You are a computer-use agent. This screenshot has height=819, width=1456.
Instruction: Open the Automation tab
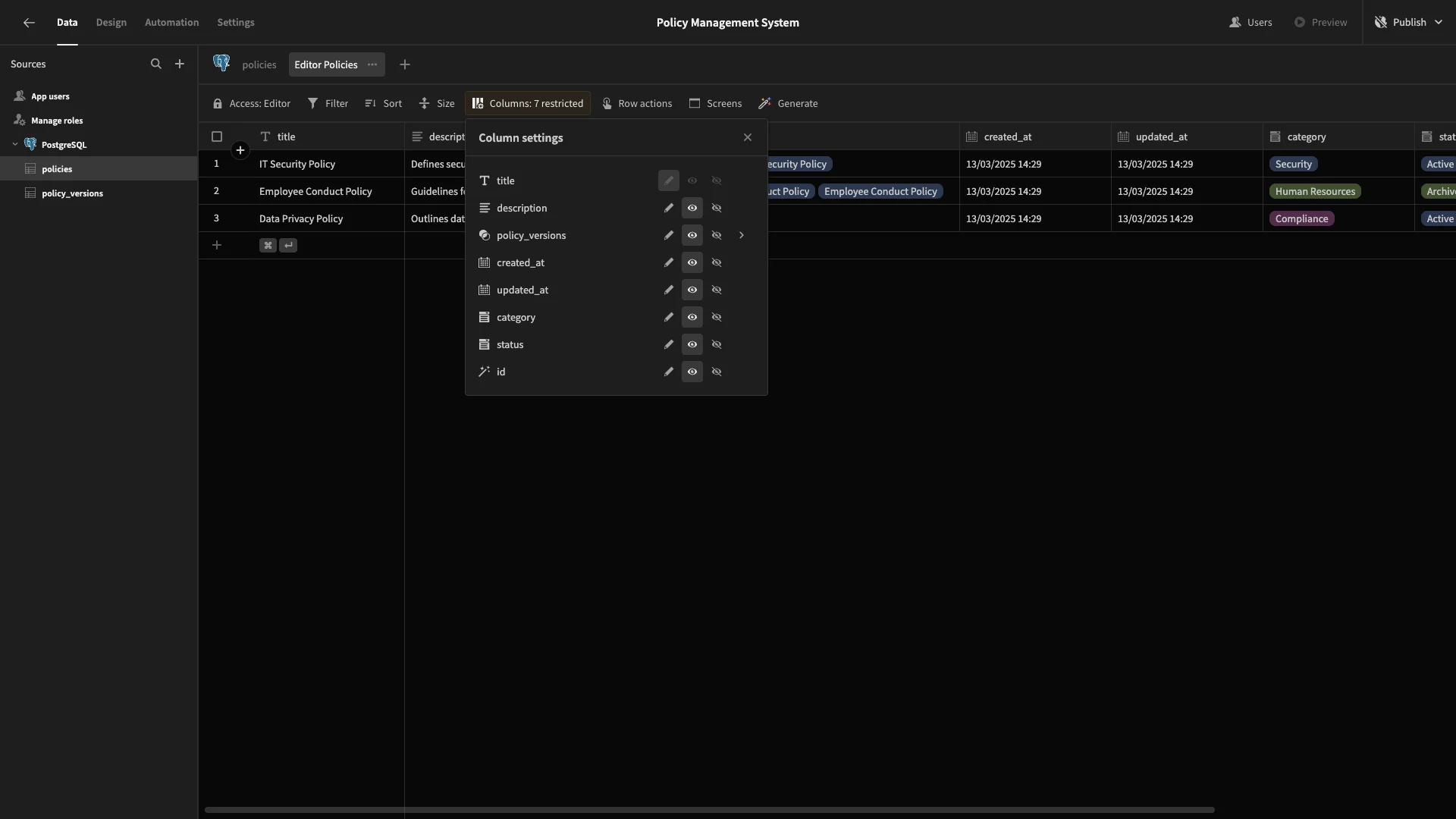[172, 23]
